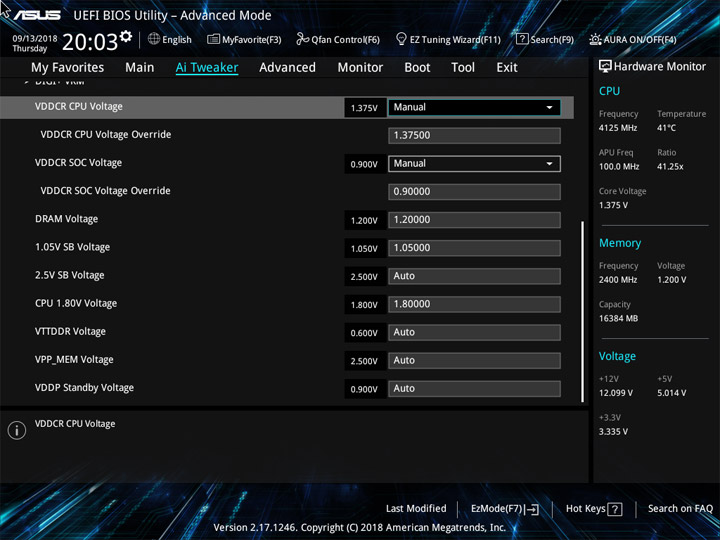The height and width of the screenshot is (540, 720).
Task: Switch to the Exit tab
Action: pos(507,68)
